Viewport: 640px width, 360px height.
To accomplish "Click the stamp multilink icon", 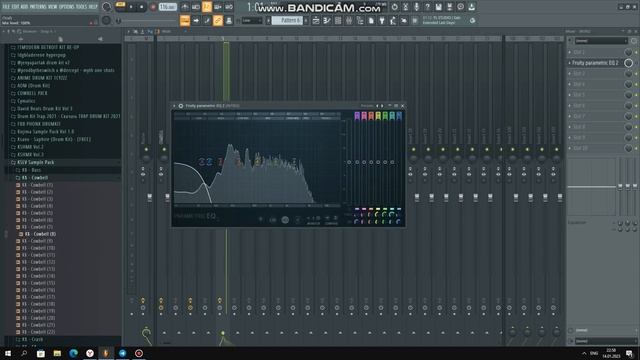I will [229, 20].
